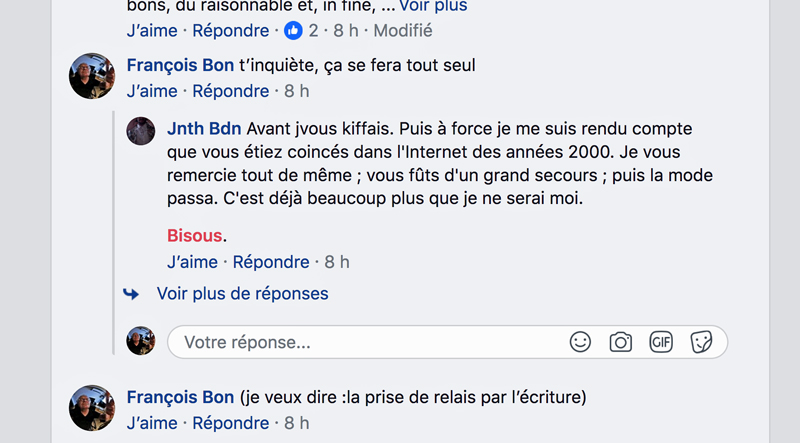Like François Bon's "t'inquiète" comment
The image size is (800, 443).
[152, 91]
